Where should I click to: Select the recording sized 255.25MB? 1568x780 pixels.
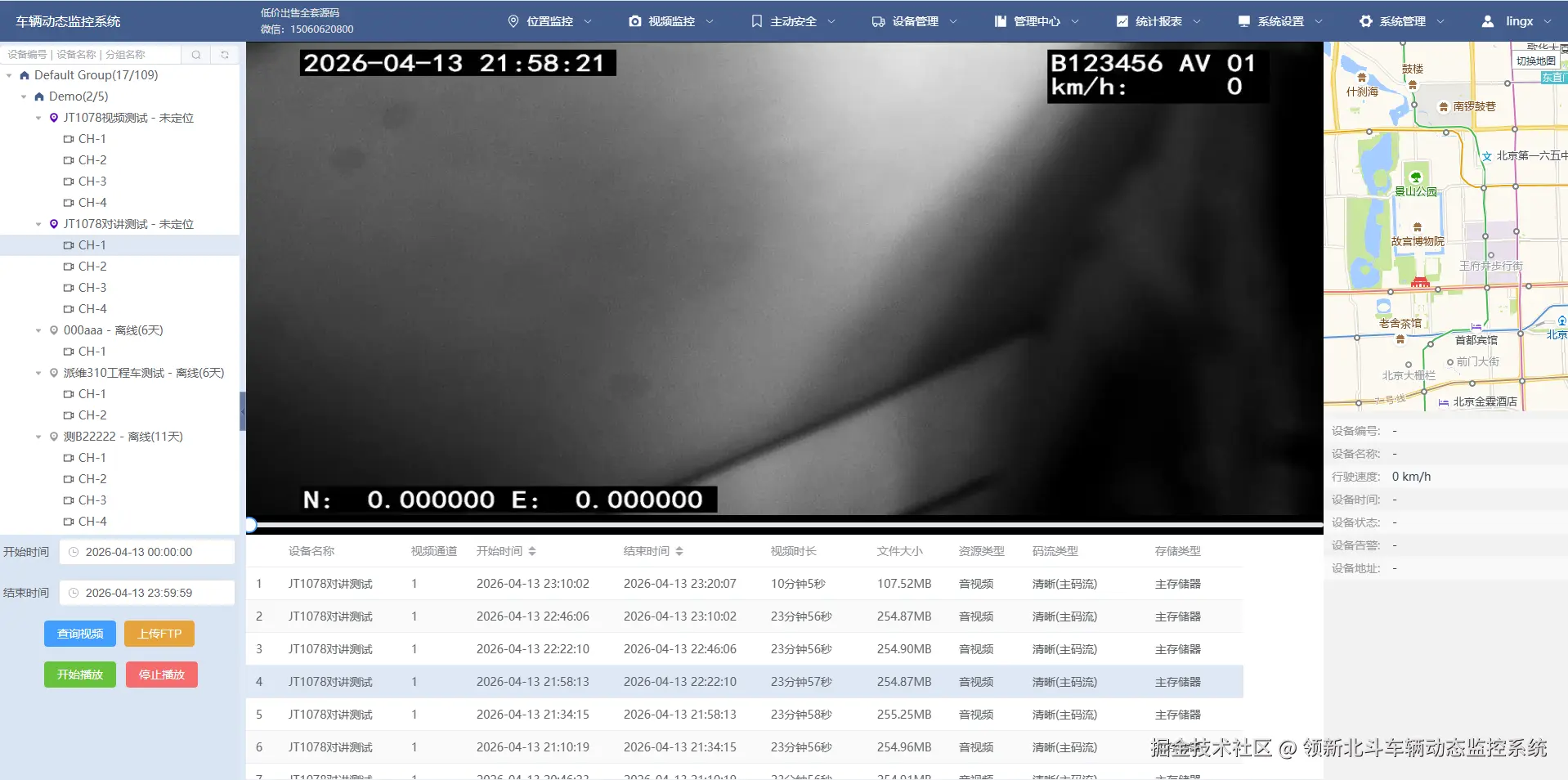[744, 715]
